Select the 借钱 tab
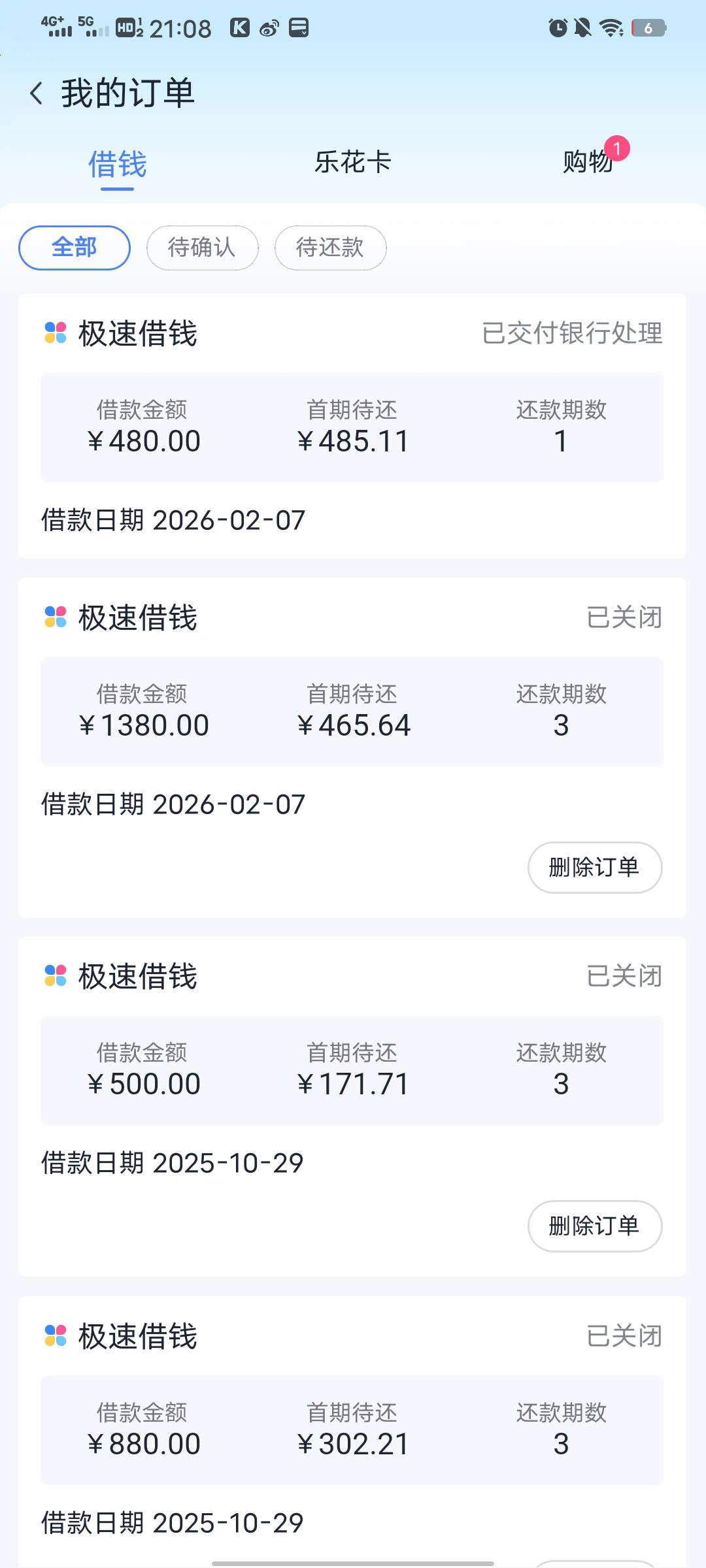The image size is (706, 1568). point(117,163)
